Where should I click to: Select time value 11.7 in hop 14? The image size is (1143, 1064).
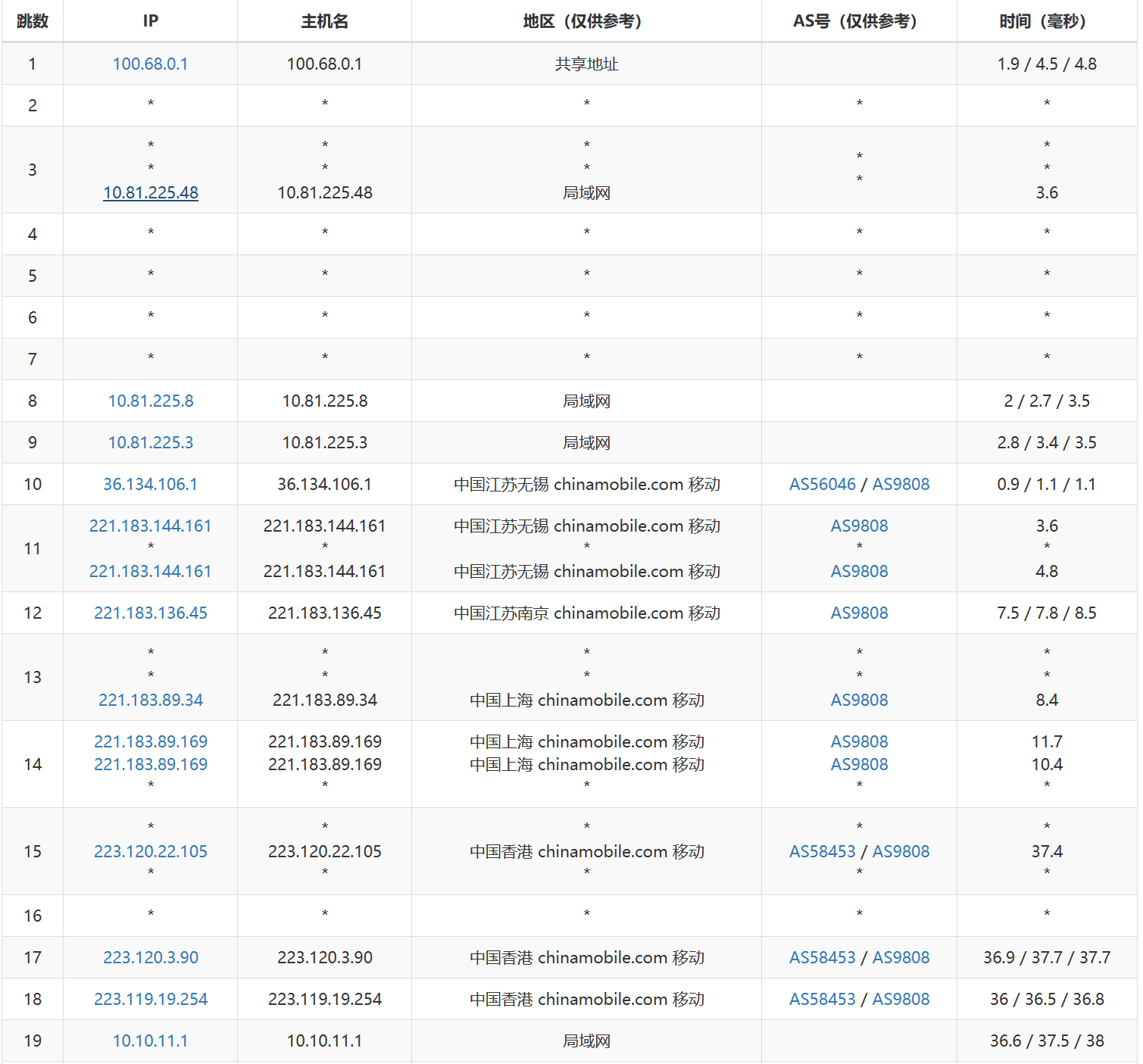1047,741
